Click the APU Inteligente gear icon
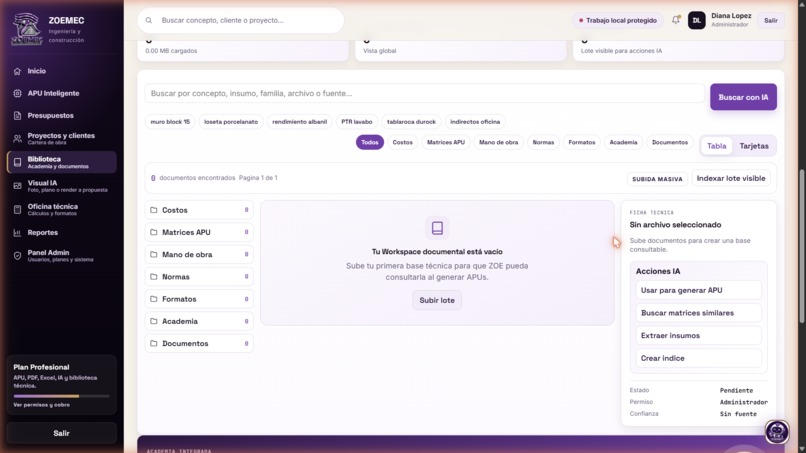The image size is (806, 453). point(17,93)
